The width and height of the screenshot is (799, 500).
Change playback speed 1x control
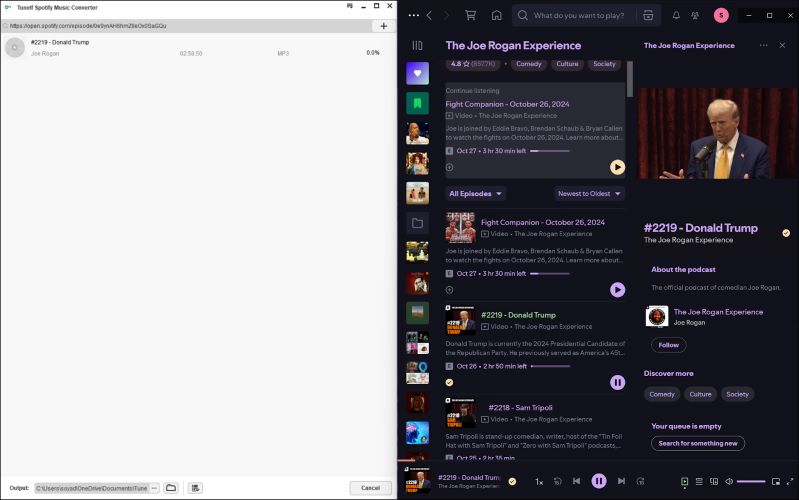coord(539,481)
